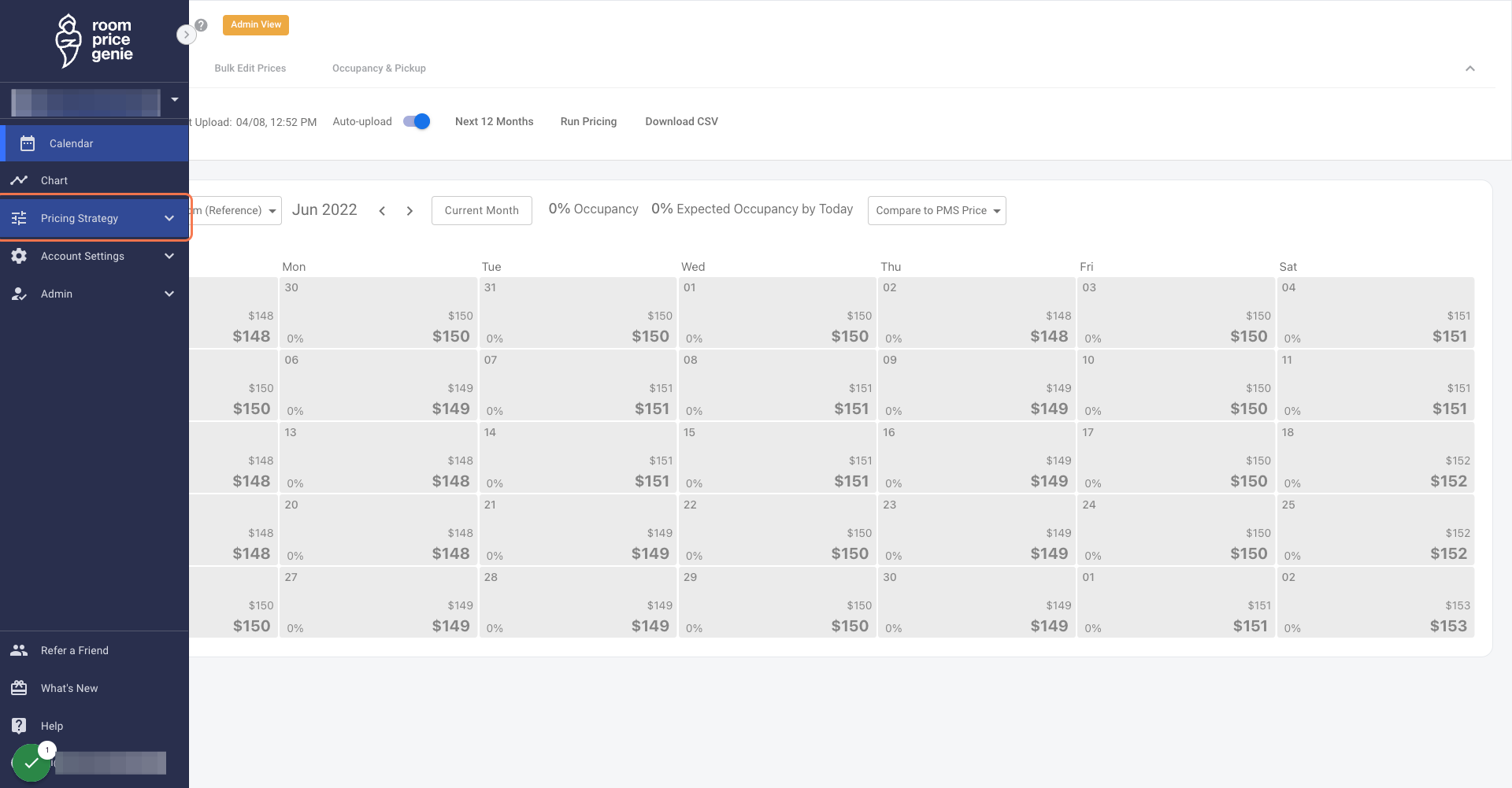
Task: Click the Help question mark icon in sidebar
Action: (x=19, y=726)
